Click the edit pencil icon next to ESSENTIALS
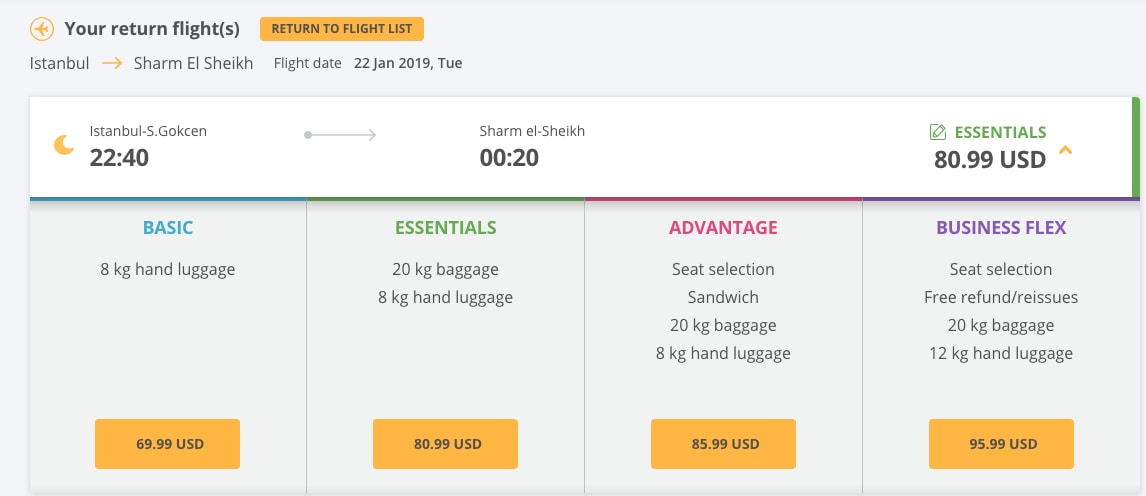Screen dimensions: 1146x496 (938, 132)
